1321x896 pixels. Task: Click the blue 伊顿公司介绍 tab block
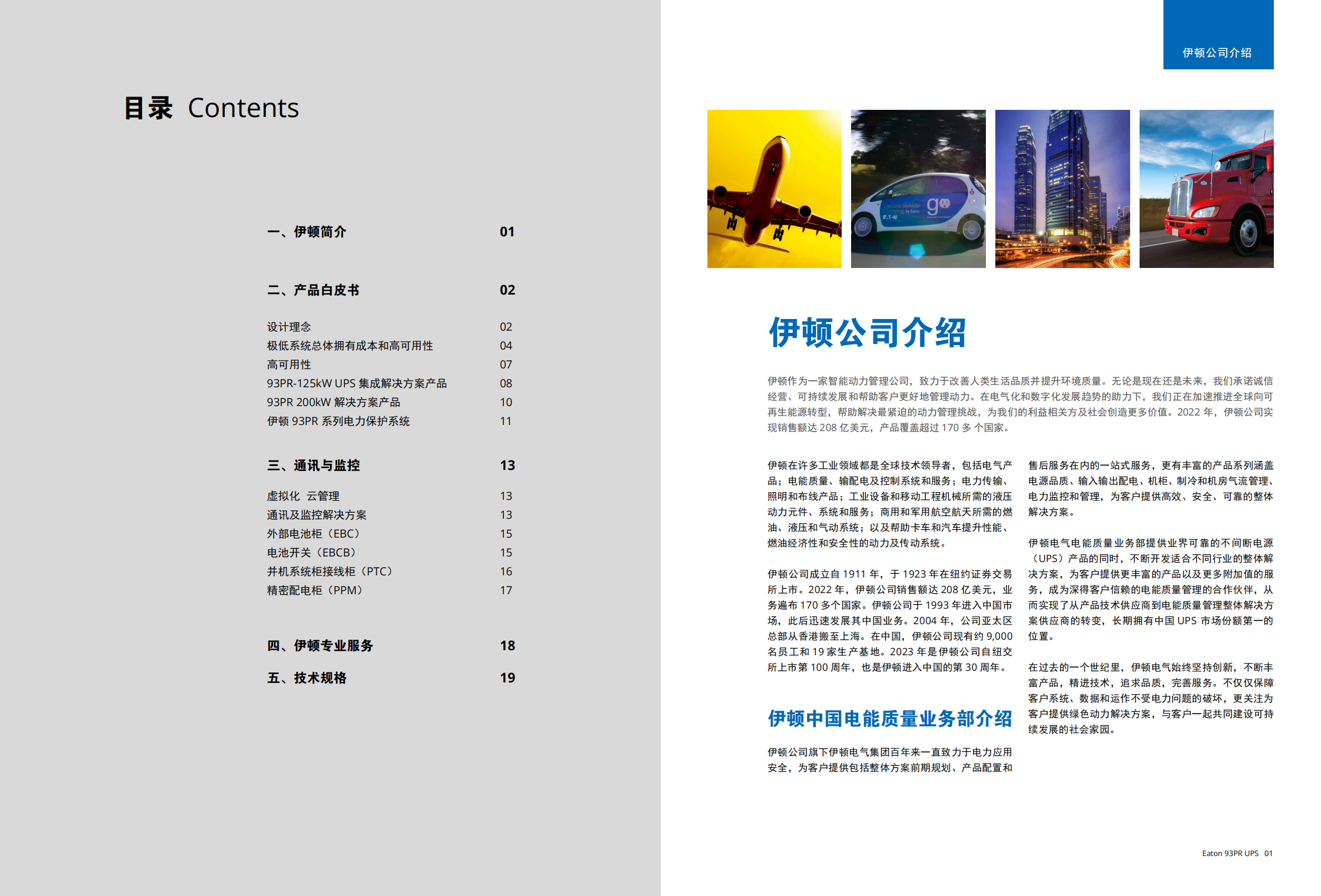[1218, 36]
